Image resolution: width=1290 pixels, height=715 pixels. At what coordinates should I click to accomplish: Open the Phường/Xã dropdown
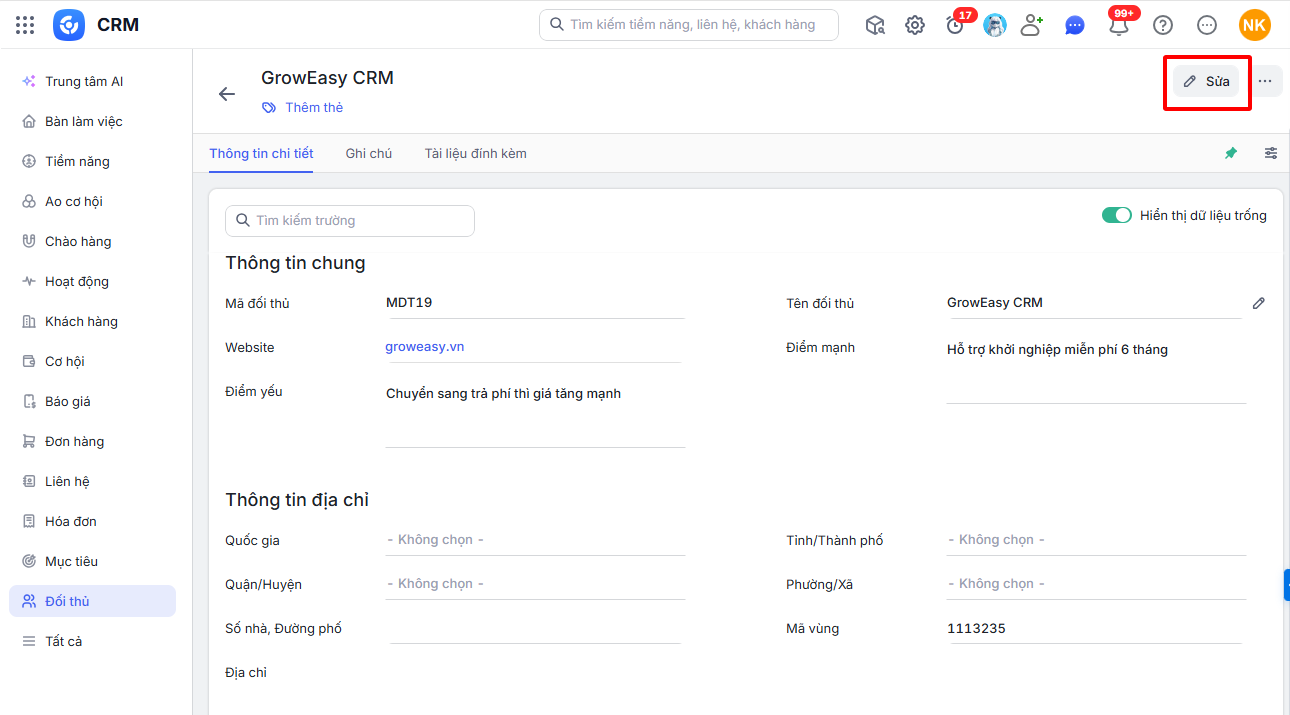[x=1096, y=584]
